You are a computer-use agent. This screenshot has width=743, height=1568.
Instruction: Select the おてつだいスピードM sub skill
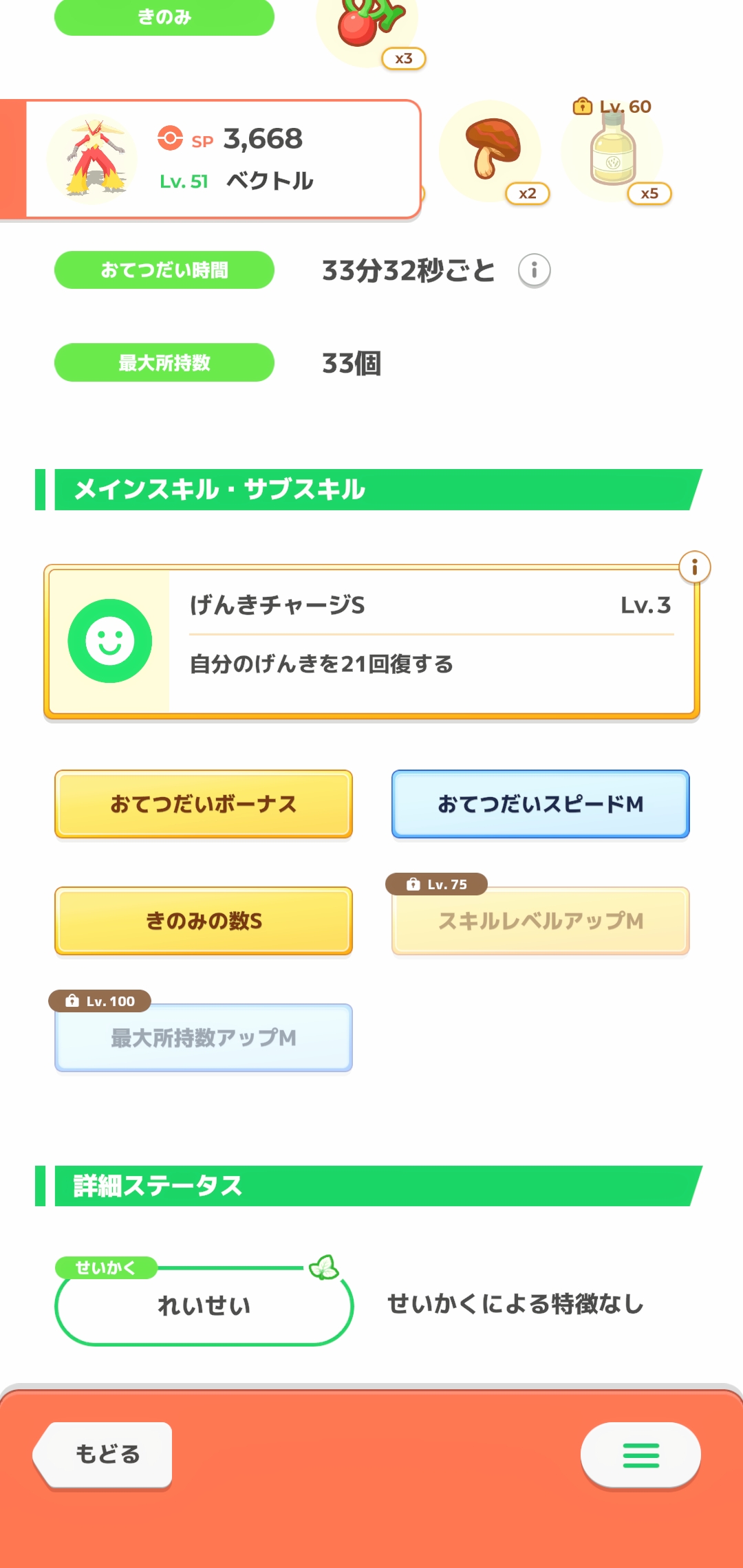click(x=541, y=804)
